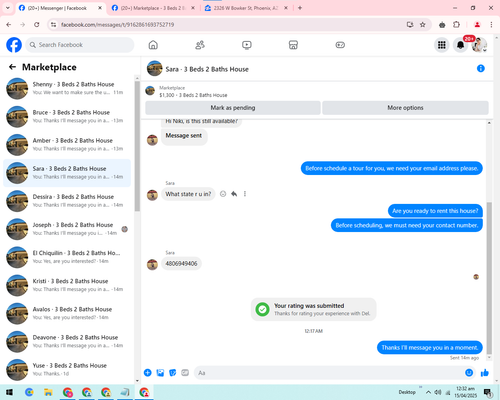Image resolution: width=500 pixels, height=400 pixels.
Task: Reply to the 'What state r u in?' message
Action: [x=234, y=194]
